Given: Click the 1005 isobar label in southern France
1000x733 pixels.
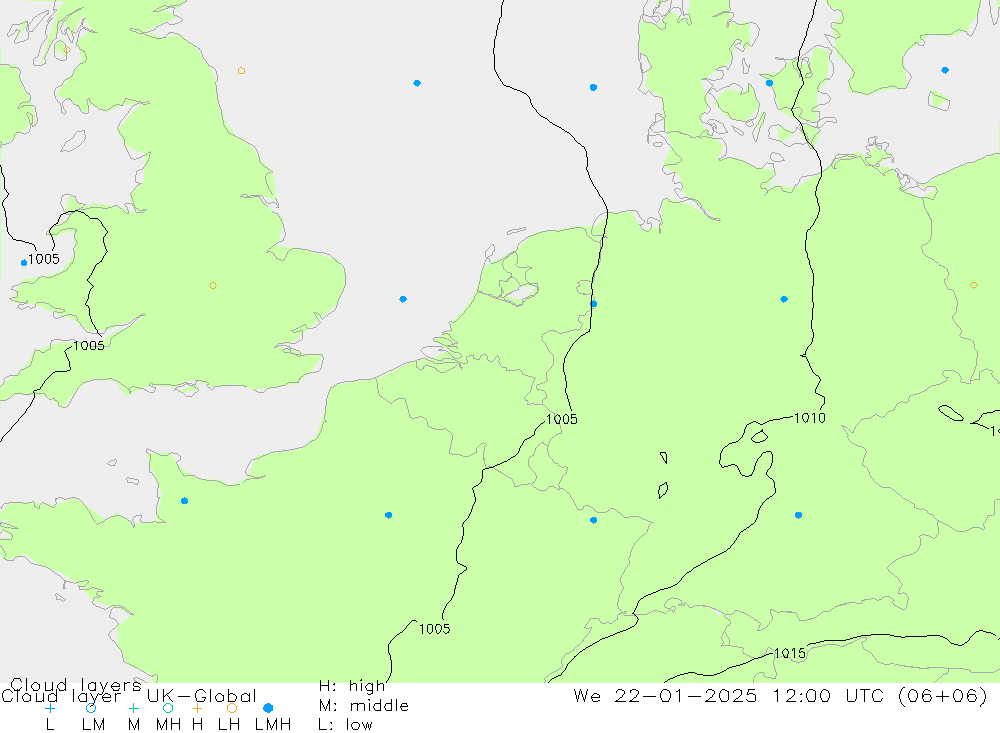Looking at the screenshot, I should [x=434, y=629].
